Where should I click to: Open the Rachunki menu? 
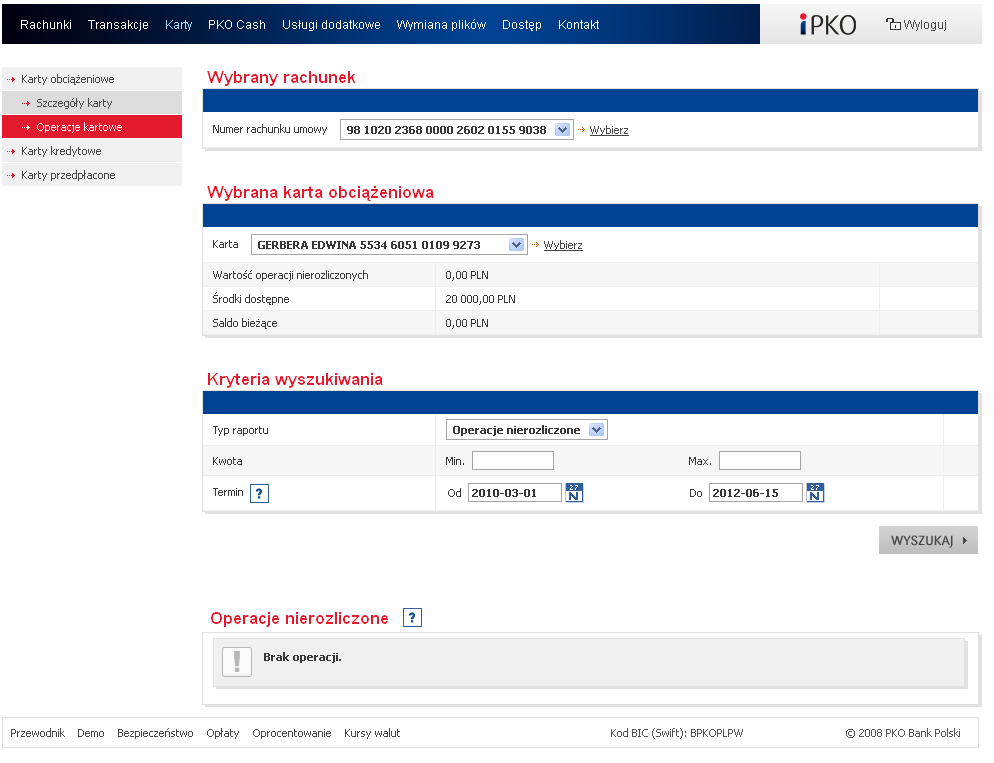coord(46,25)
